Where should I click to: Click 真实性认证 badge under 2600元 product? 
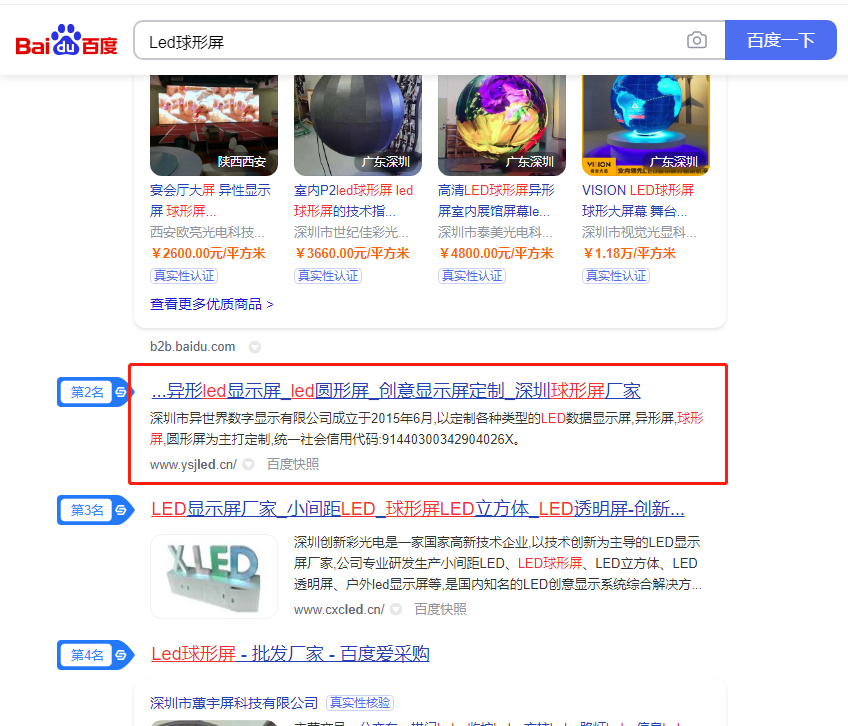[184, 276]
